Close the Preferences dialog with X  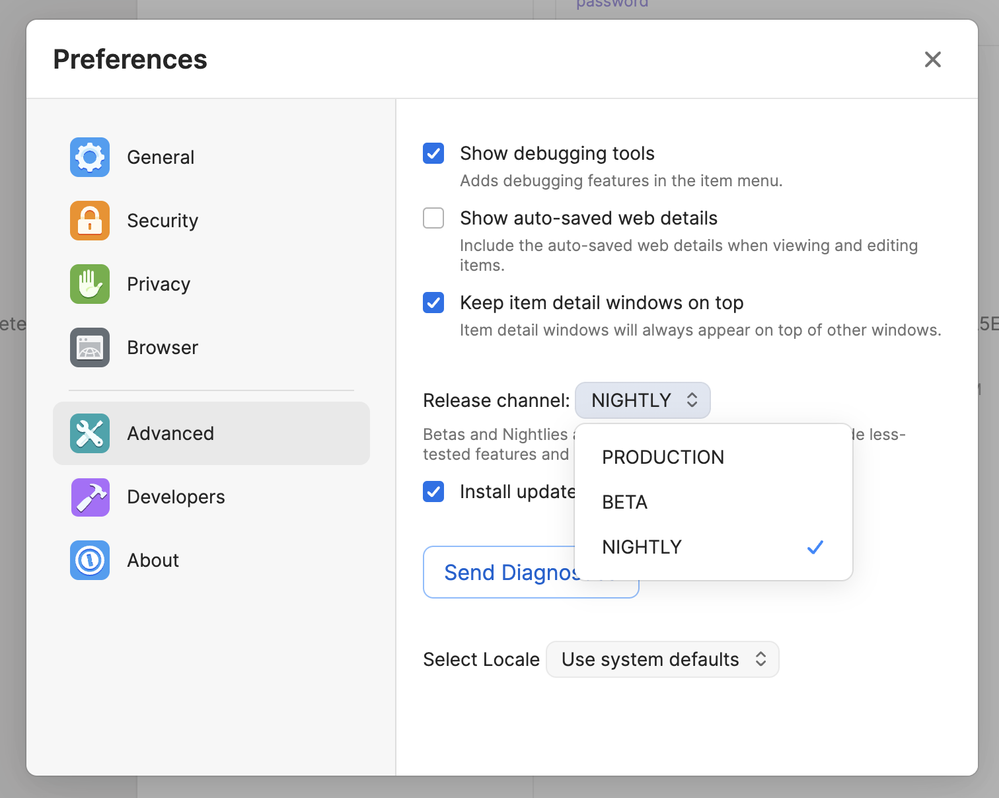coord(932,60)
